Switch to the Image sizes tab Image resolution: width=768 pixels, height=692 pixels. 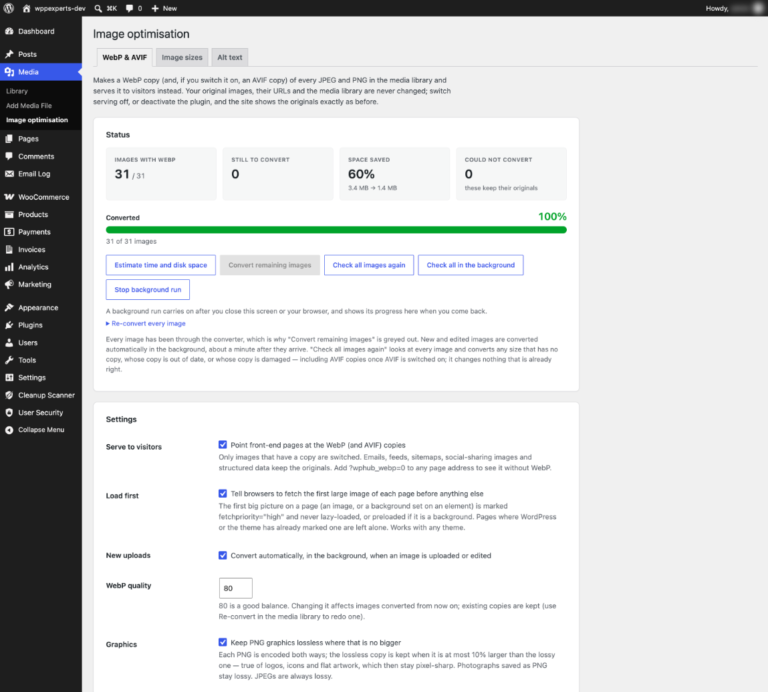coord(182,57)
